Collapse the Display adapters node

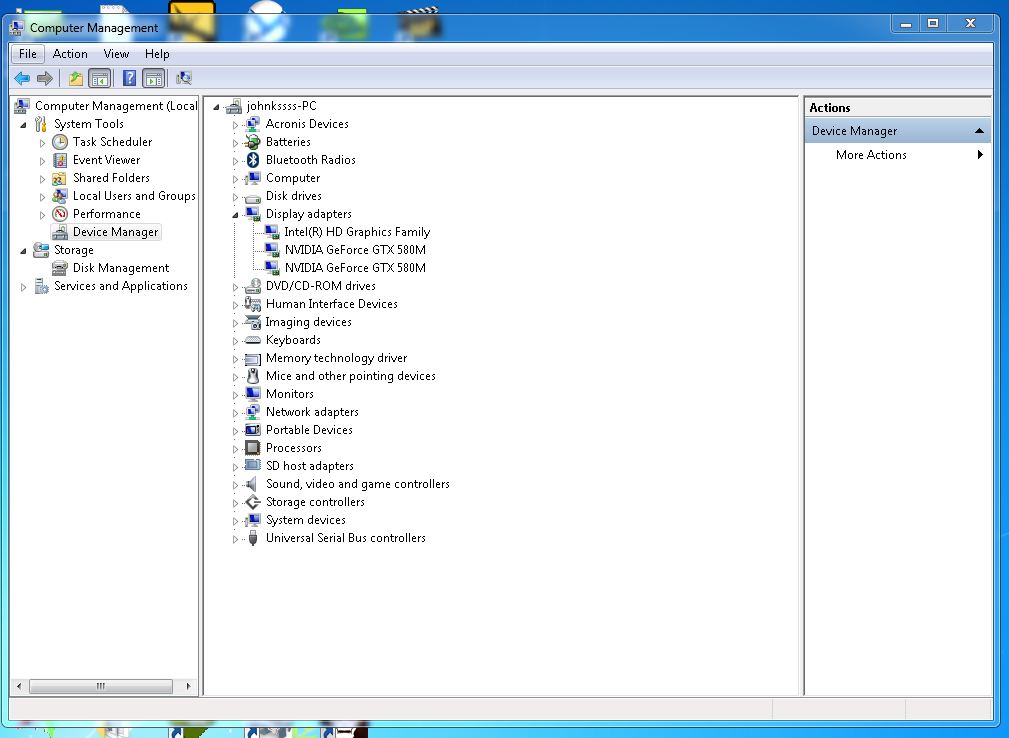click(x=236, y=214)
